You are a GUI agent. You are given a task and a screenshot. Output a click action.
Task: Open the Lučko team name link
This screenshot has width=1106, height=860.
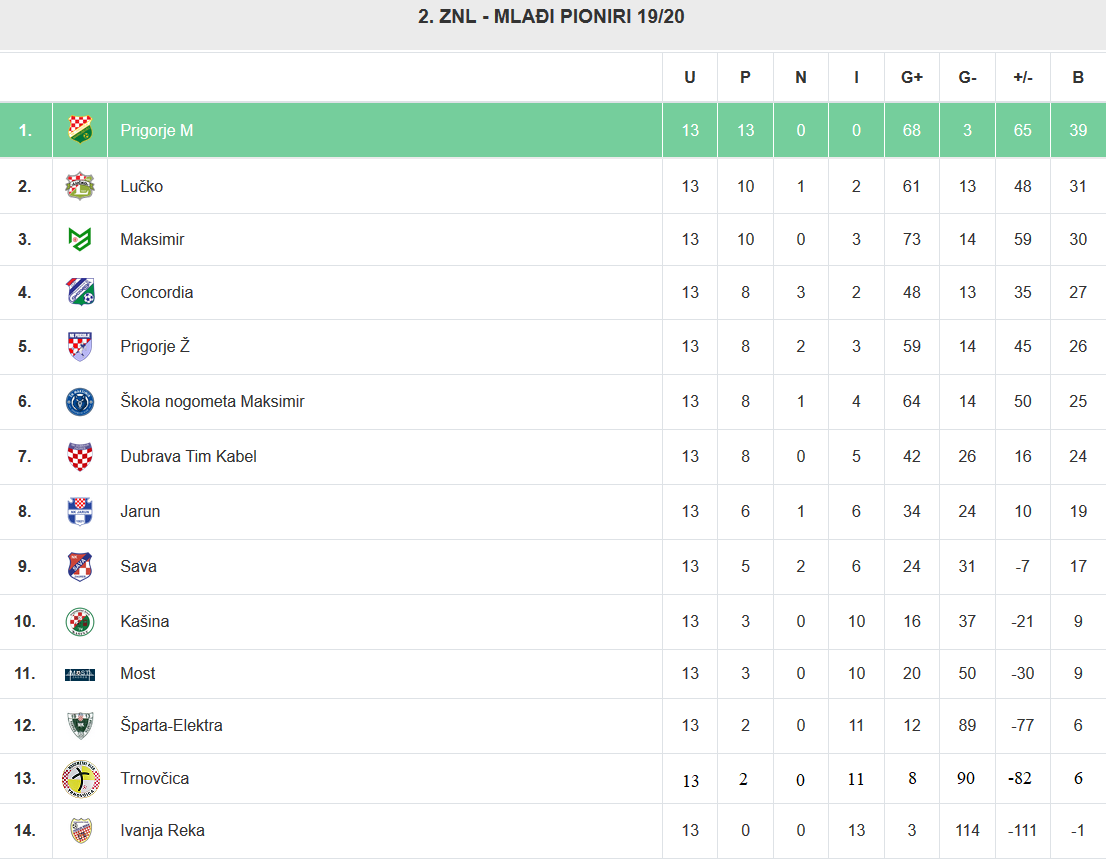tap(141, 186)
